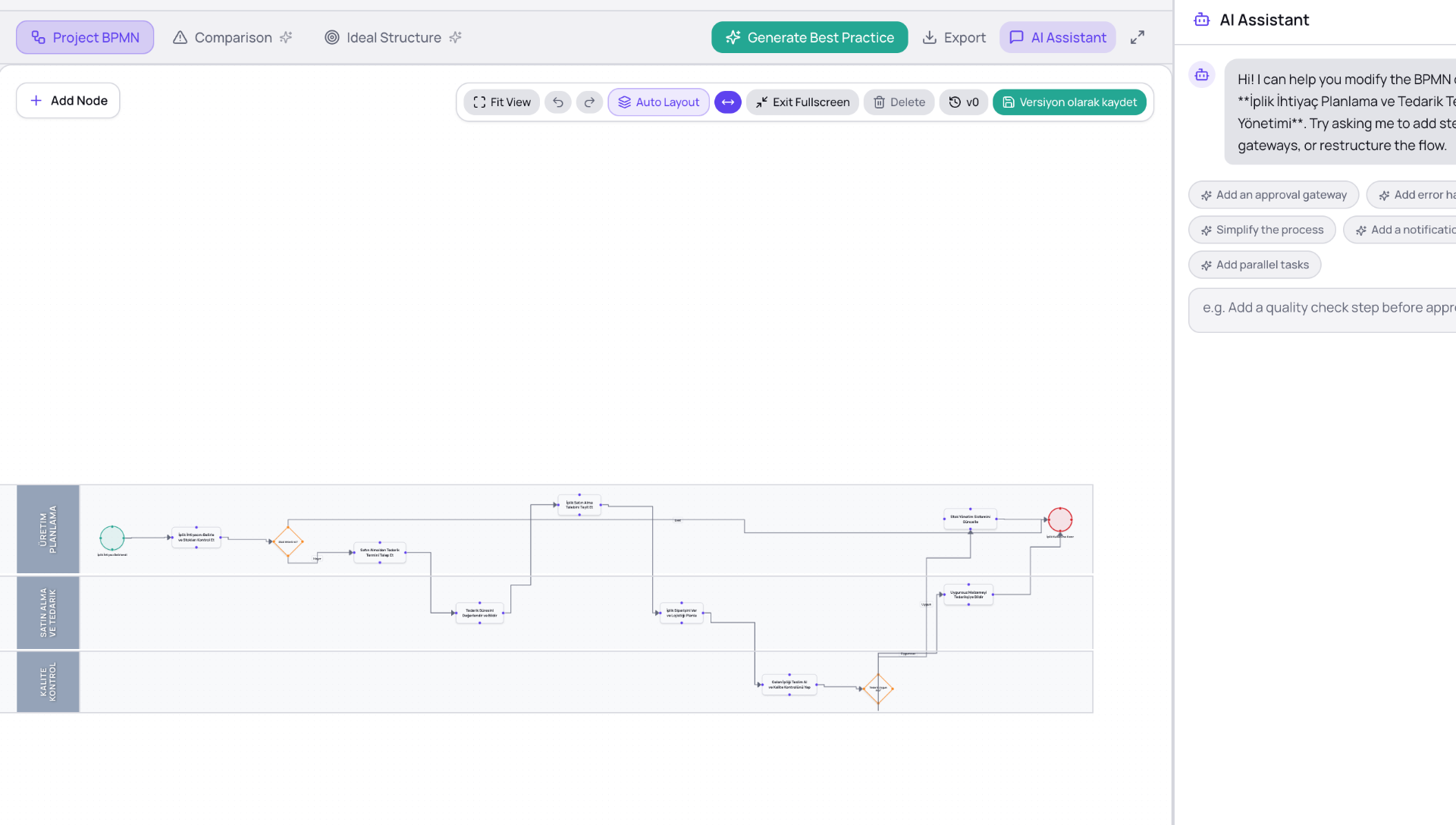
Task: Choose the 'Add an approval gateway' suggestion
Action: 1273,195
